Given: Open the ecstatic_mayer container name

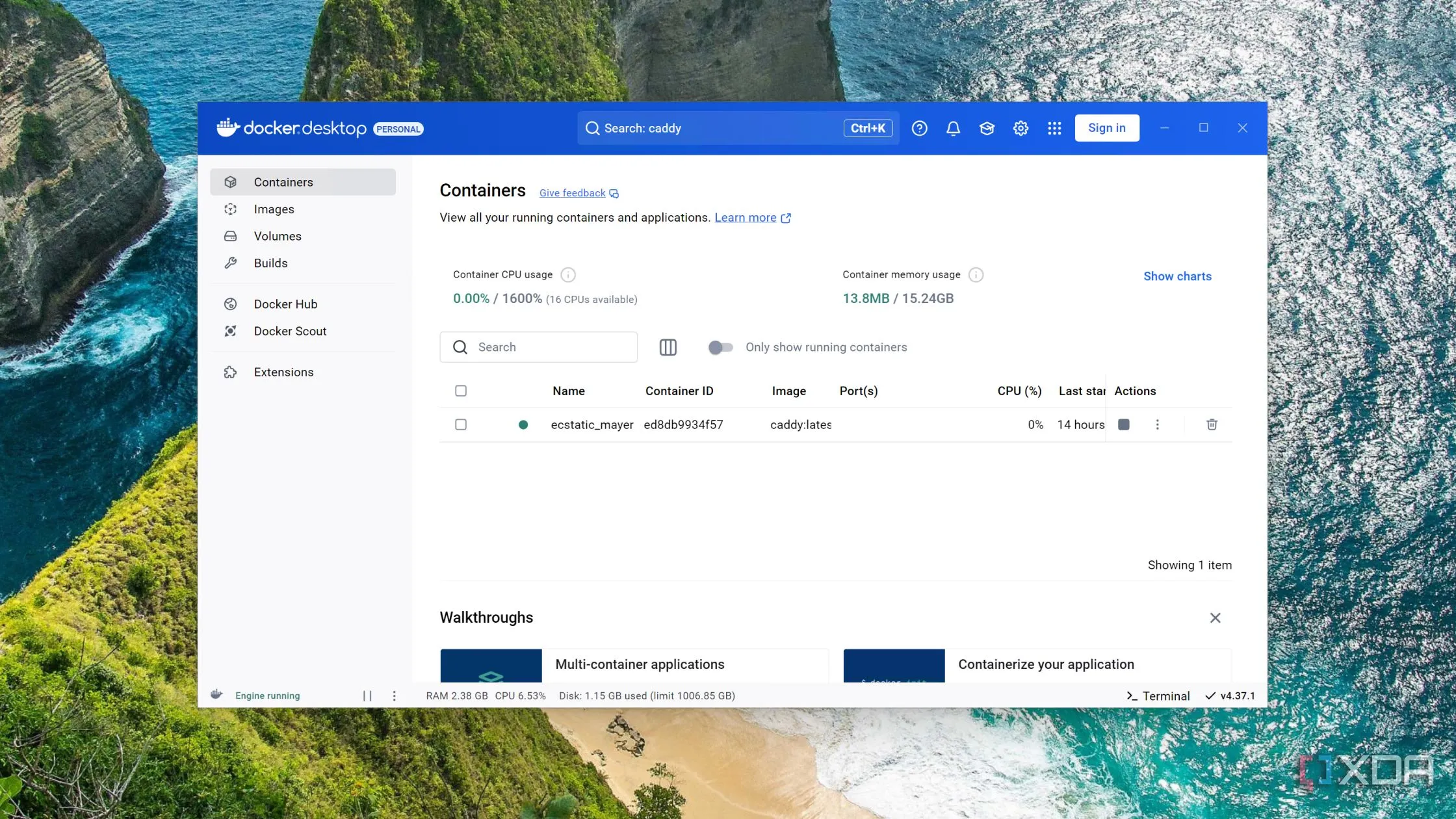Looking at the screenshot, I should point(591,424).
